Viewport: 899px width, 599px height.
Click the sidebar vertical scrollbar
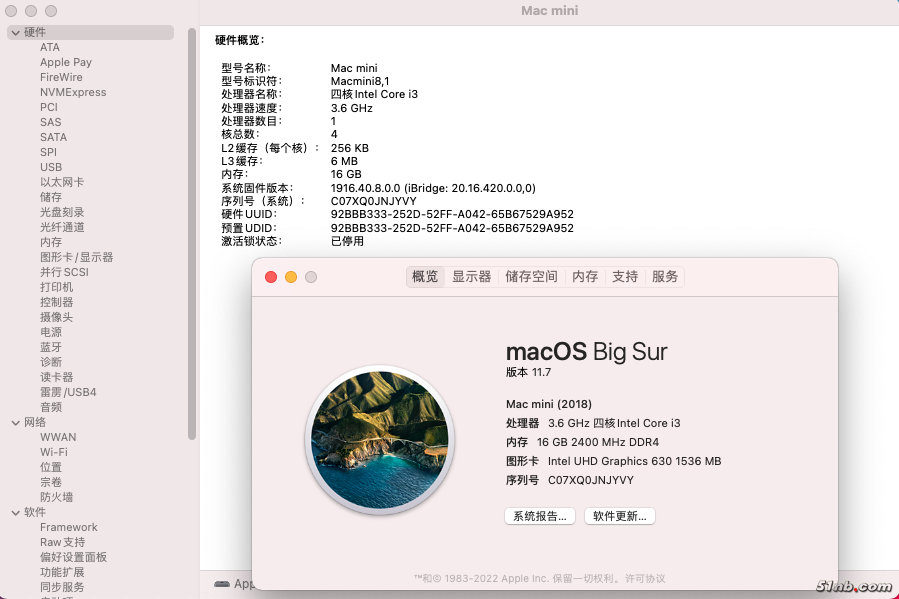click(192, 230)
